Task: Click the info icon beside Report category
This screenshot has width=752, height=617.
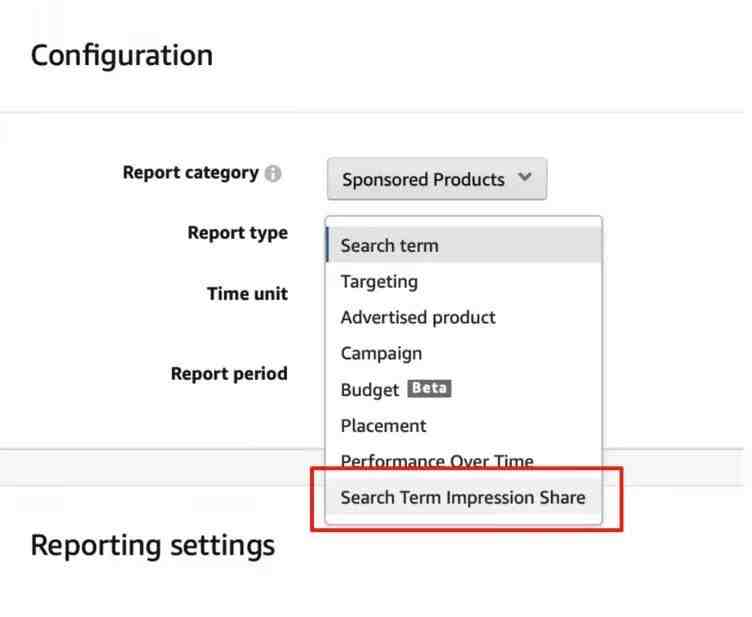Action: coord(273,174)
